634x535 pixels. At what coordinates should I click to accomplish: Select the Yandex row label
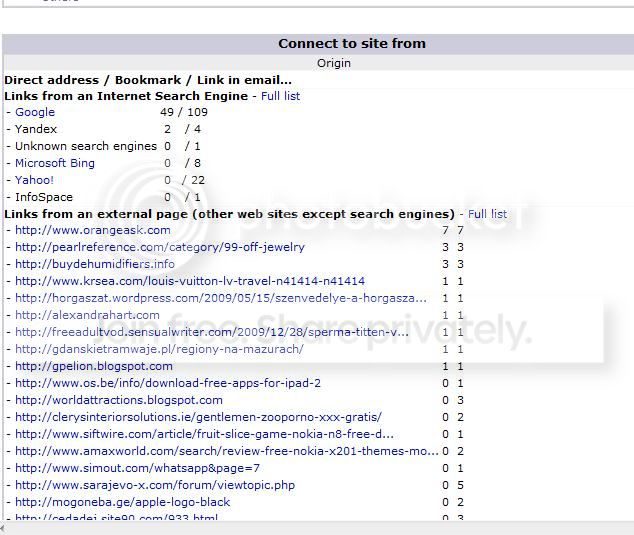36,129
